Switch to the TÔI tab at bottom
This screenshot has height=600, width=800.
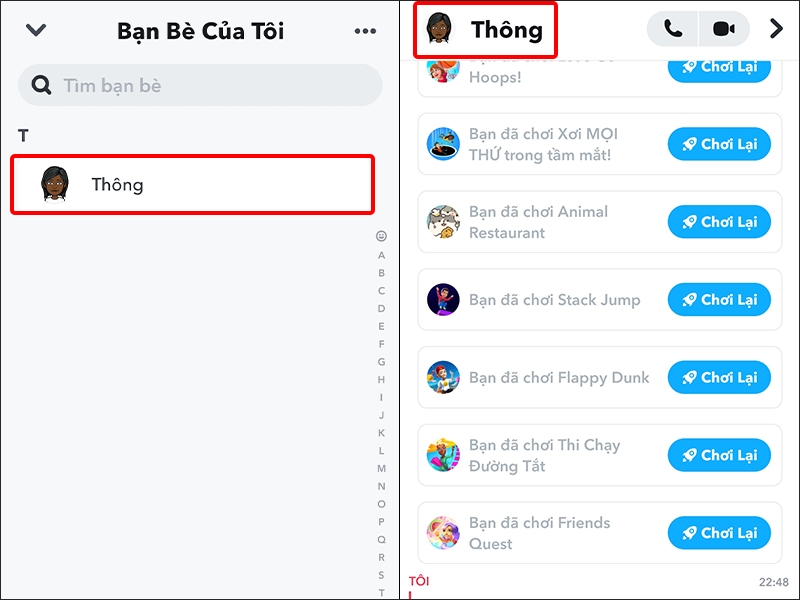click(419, 581)
